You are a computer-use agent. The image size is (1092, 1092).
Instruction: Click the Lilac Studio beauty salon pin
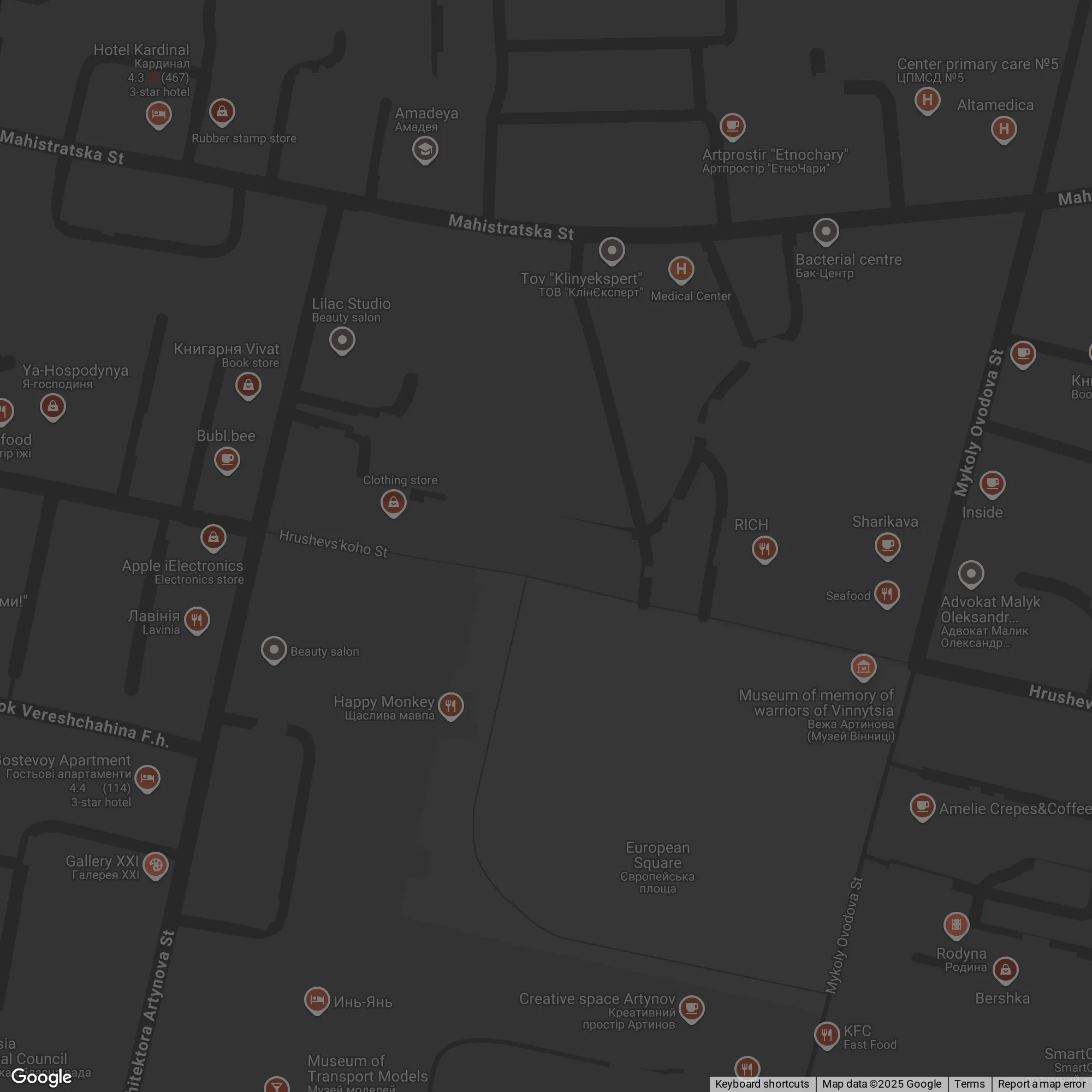(342, 341)
